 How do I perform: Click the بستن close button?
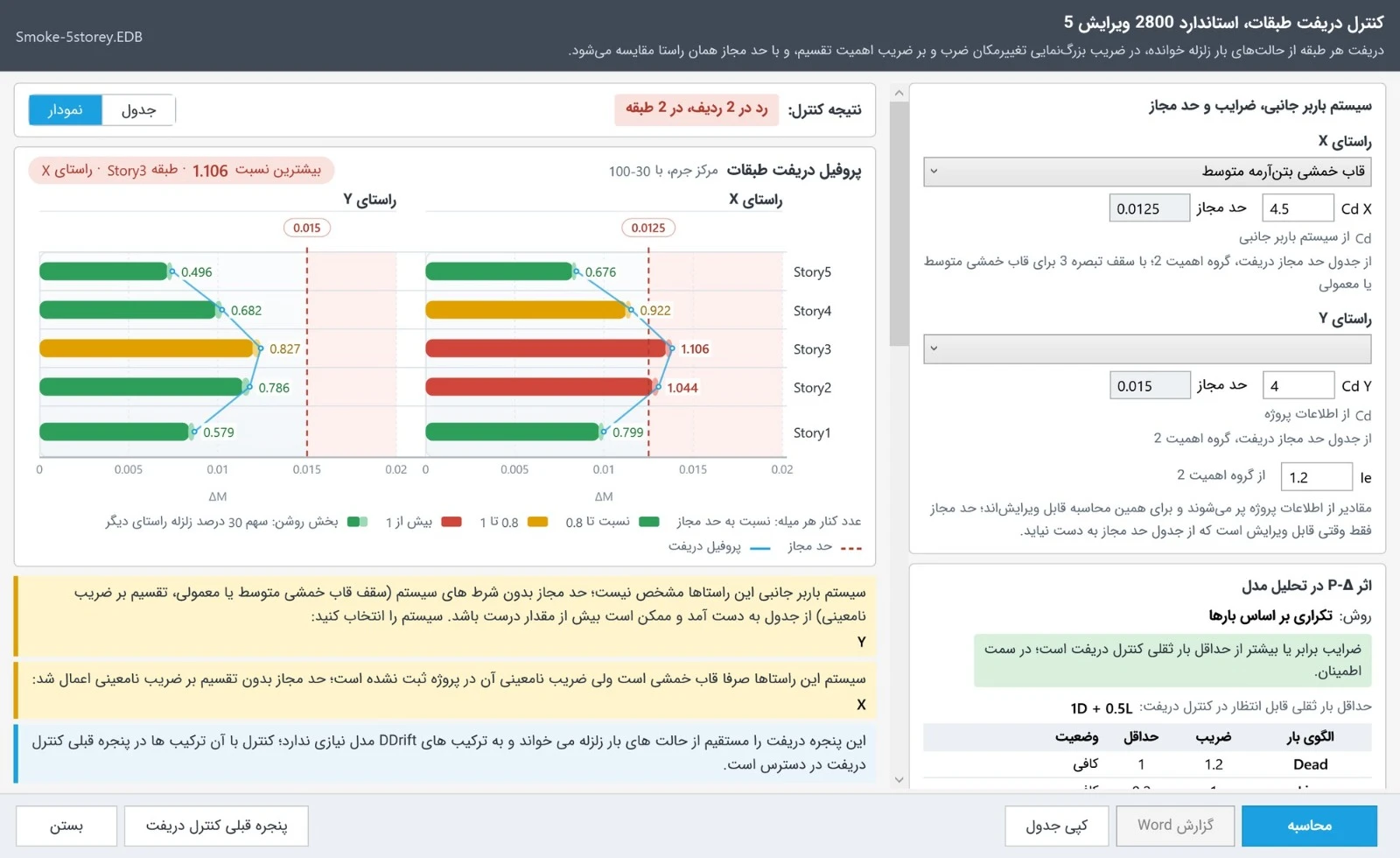pyautogui.click(x=66, y=826)
